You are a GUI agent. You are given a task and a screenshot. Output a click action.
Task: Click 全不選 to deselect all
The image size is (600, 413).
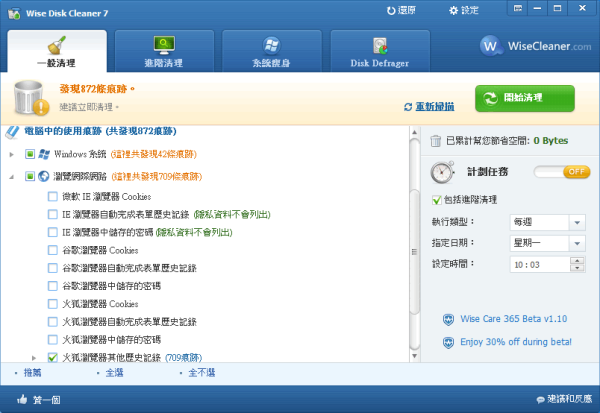(202, 373)
